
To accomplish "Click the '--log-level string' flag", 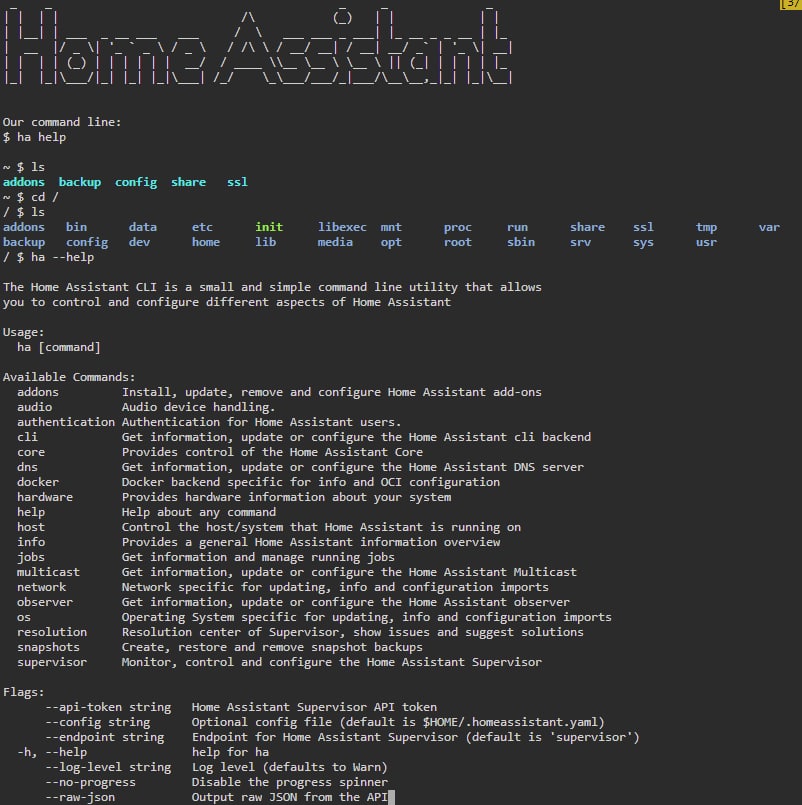I will [x=108, y=767].
